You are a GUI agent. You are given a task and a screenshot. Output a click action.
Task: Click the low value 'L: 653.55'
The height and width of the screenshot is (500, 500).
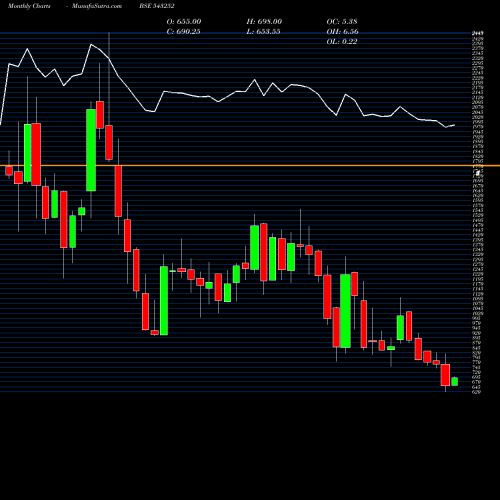tap(263, 31)
